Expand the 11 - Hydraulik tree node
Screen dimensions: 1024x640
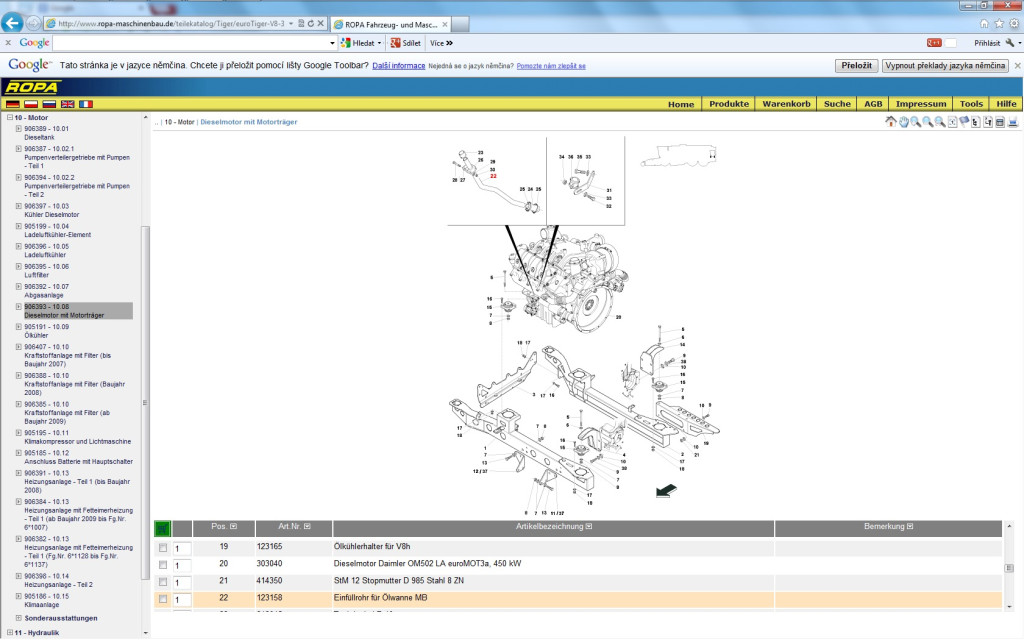point(10,632)
